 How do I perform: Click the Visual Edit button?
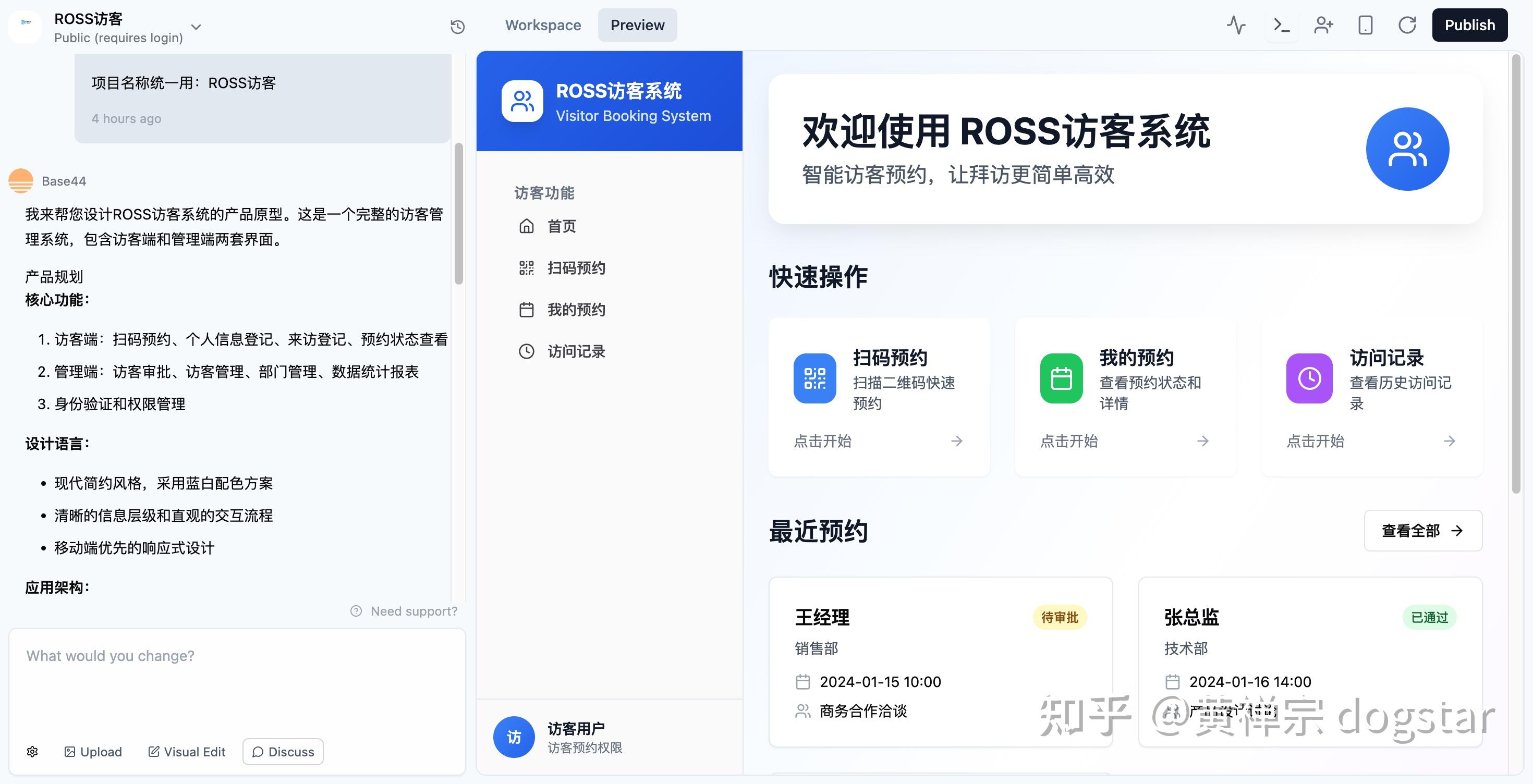187,751
